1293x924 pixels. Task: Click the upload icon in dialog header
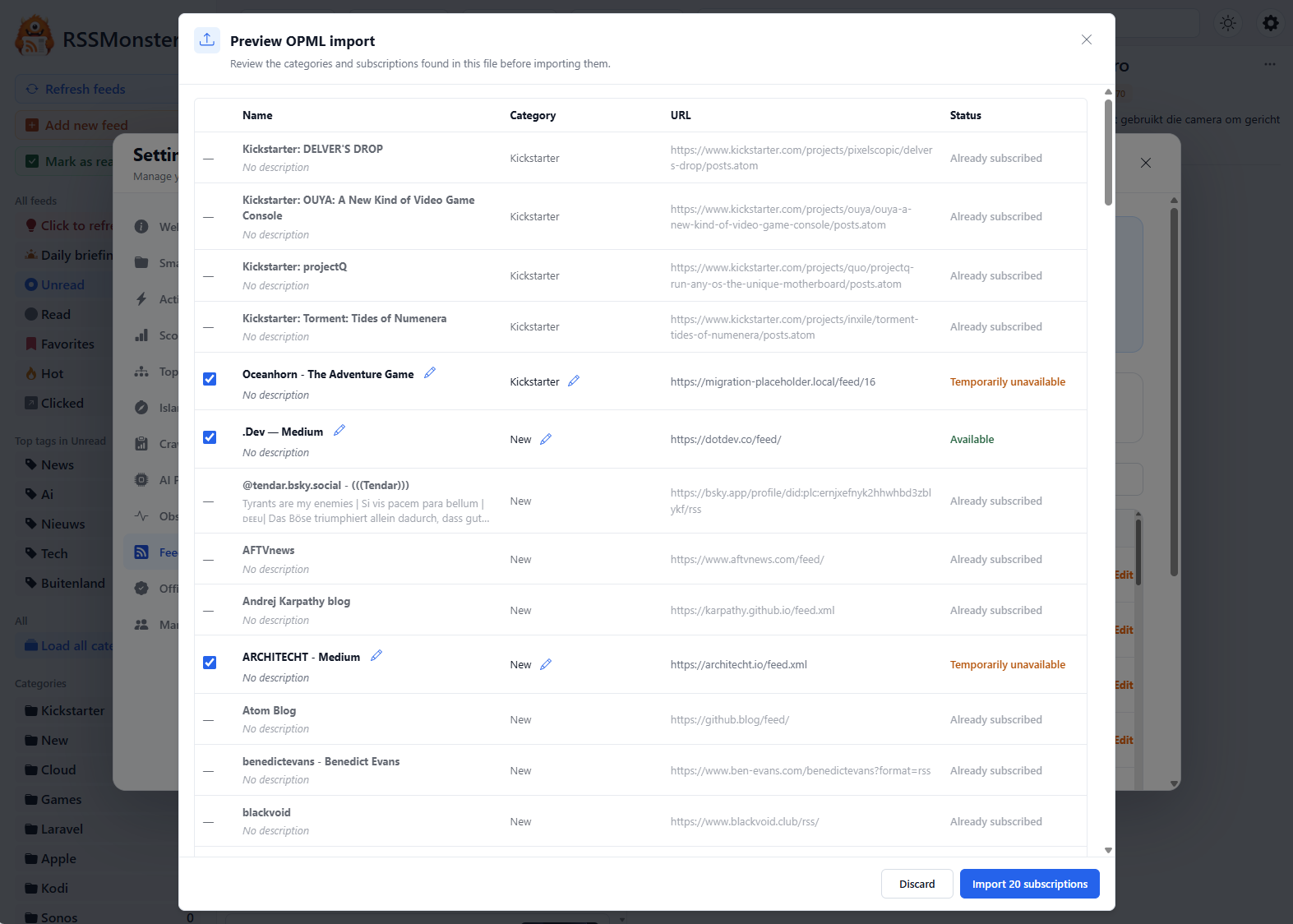[207, 39]
